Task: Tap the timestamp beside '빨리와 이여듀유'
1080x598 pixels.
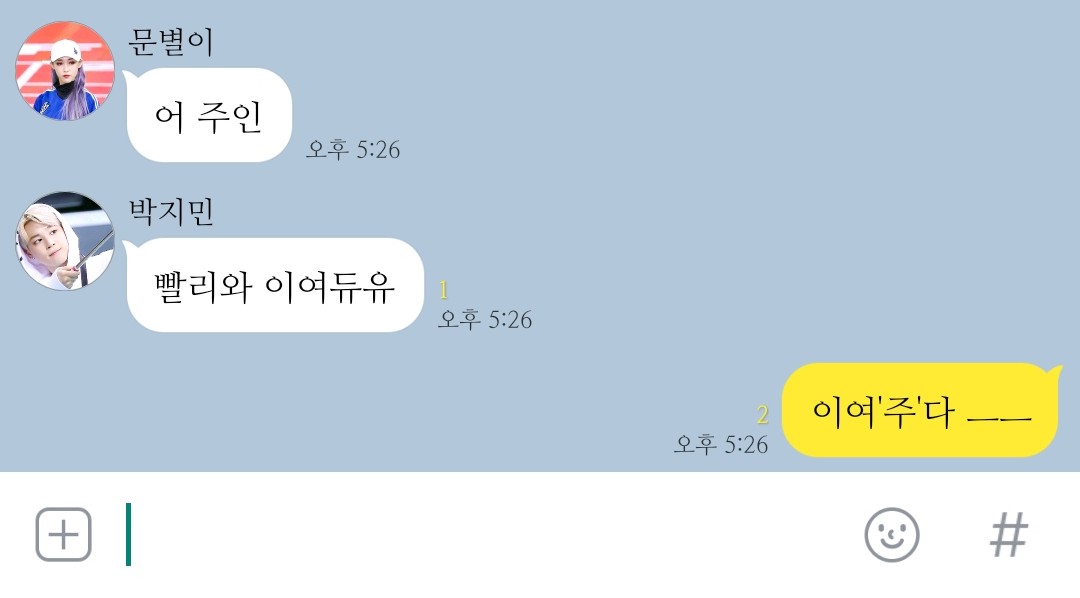Action: tap(485, 319)
